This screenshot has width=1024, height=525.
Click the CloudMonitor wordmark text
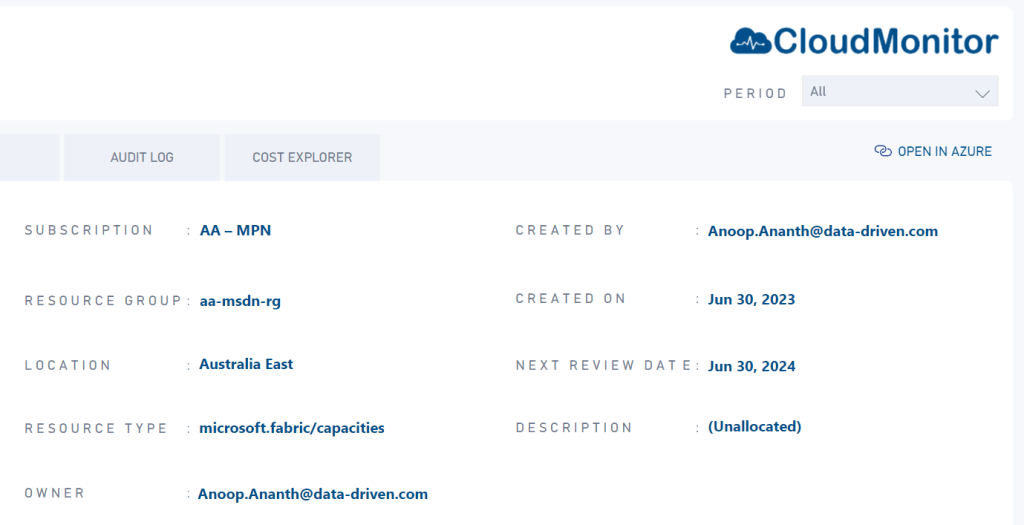coord(886,41)
